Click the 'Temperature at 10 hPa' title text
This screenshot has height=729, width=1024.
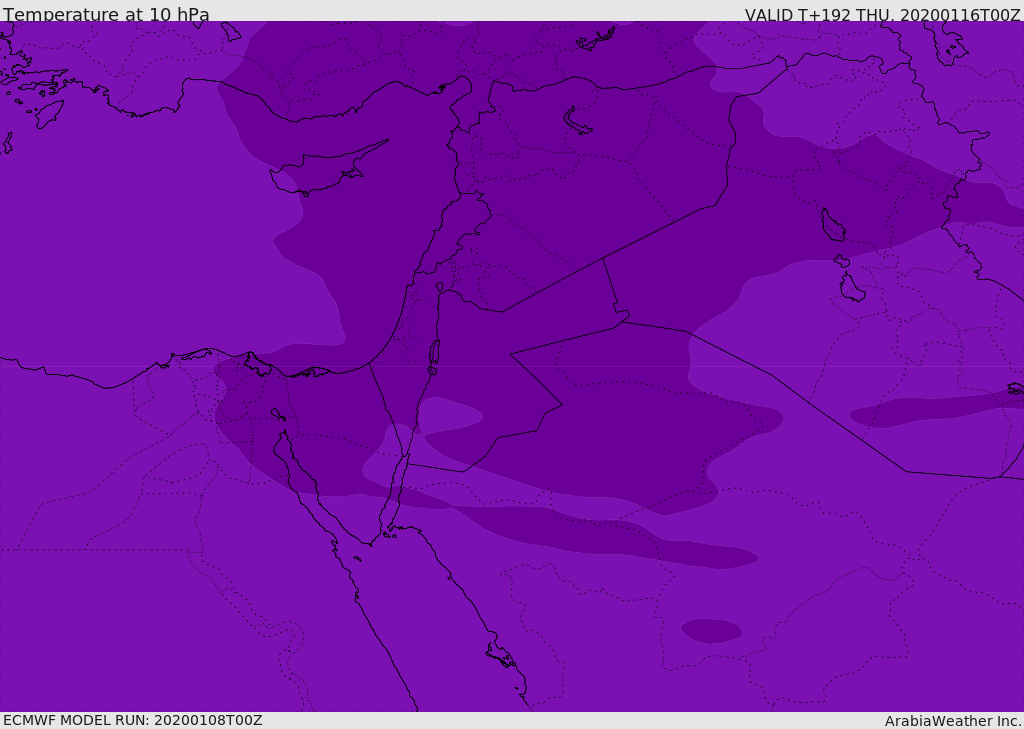[106, 14]
